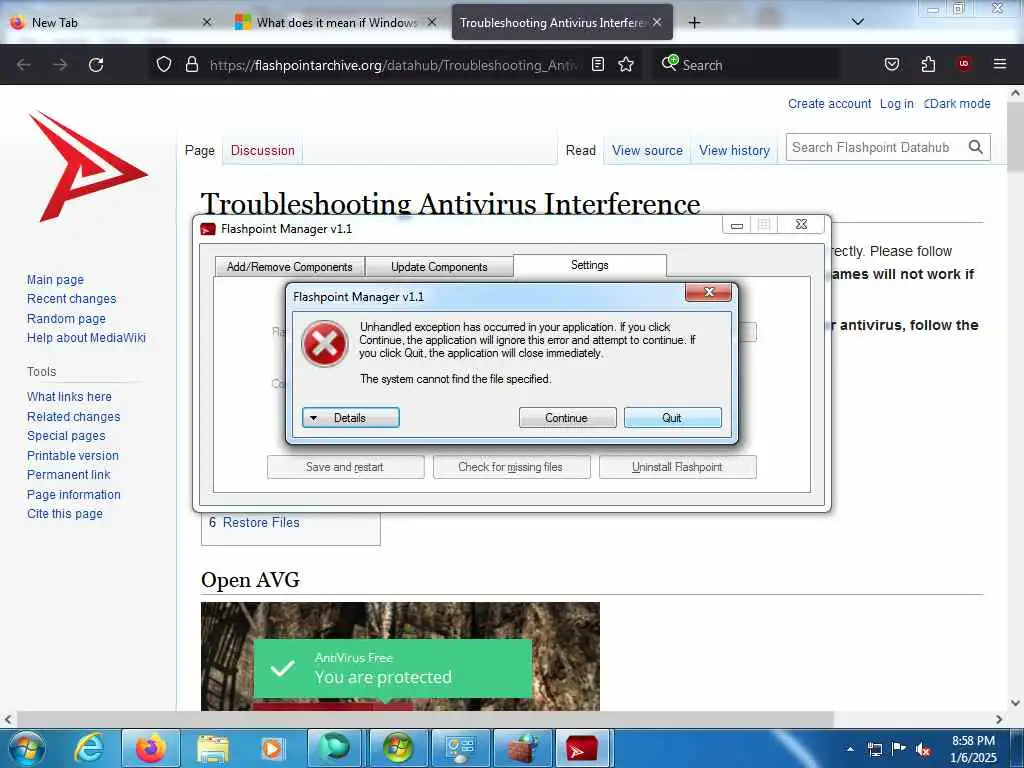This screenshot has height=768, width=1024.
Task: Select Add/Remove Components tab in Flashpoint Manager
Action: pyautogui.click(x=289, y=266)
